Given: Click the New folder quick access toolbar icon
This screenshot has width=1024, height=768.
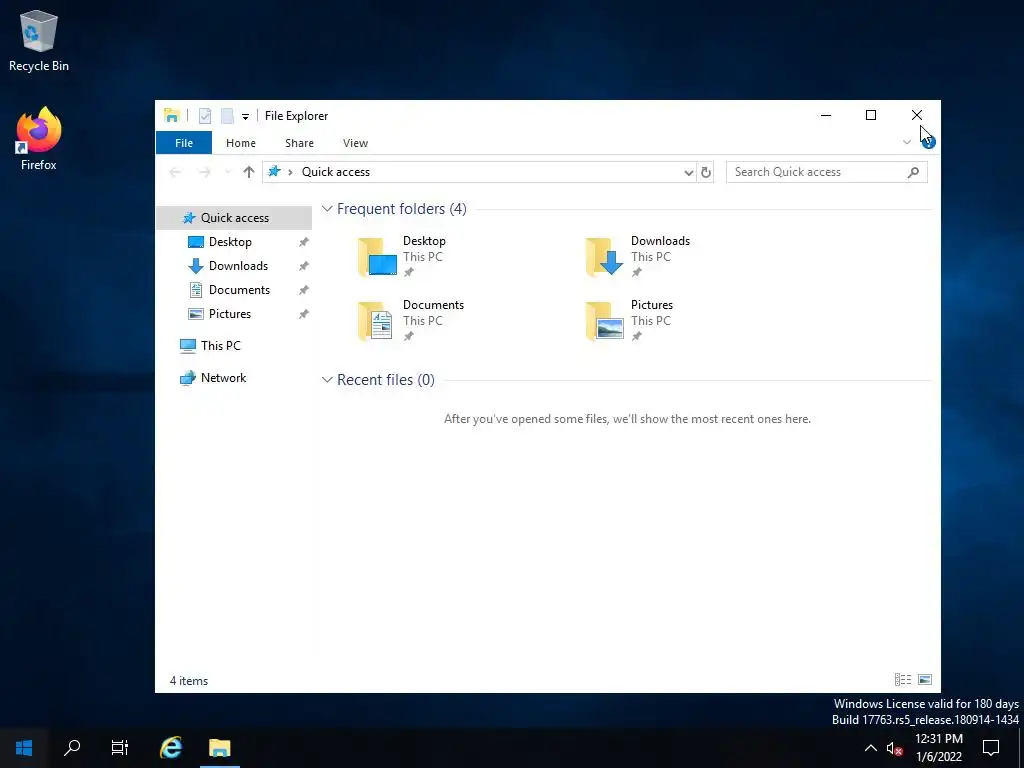Looking at the screenshot, I should (227, 116).
